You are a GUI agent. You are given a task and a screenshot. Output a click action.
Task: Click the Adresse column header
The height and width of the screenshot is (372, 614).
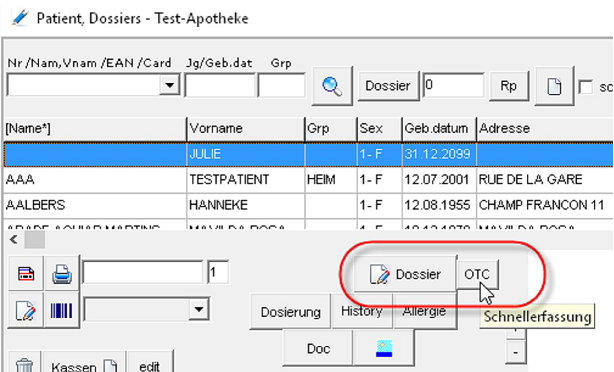click(x=545, y=129)
